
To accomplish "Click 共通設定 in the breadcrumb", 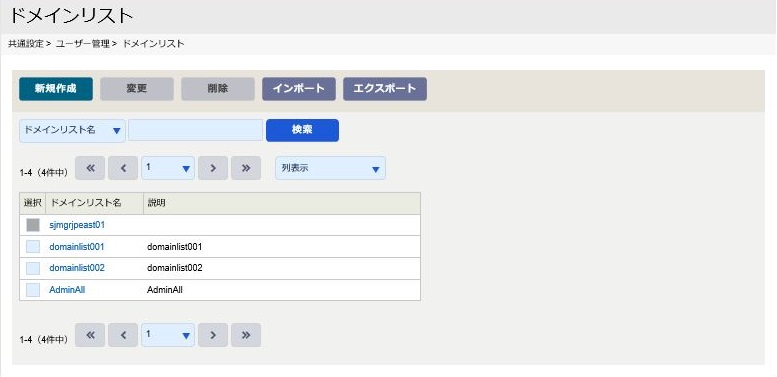I will point(26,44).
